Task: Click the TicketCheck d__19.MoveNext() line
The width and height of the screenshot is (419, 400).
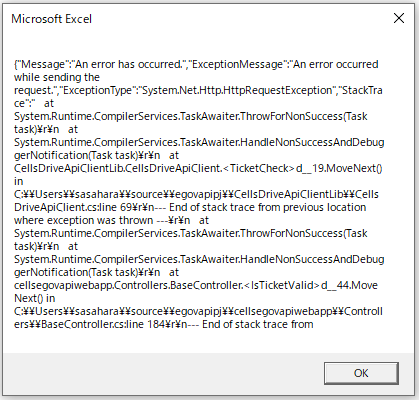Action: [198, 168]
